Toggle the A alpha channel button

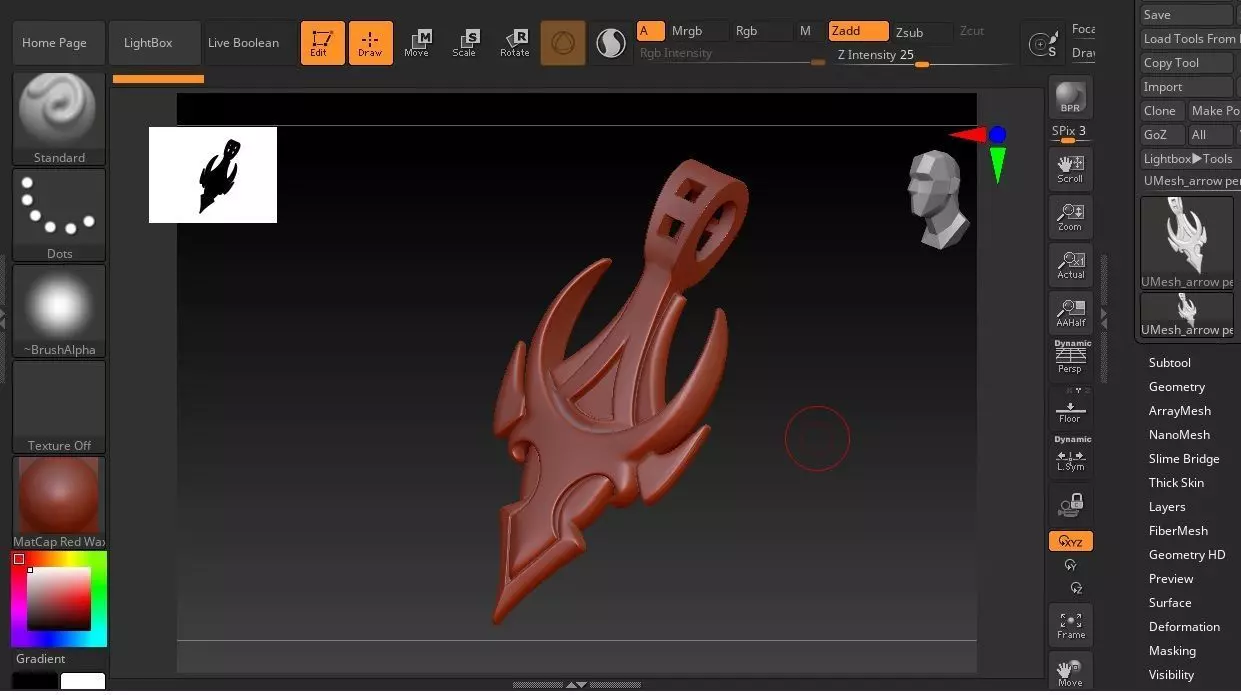pyautogui.click(x=650, y=31)
